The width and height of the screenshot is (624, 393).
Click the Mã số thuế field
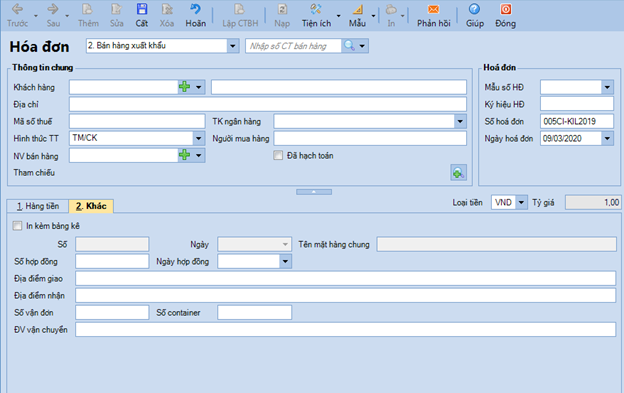coord(137,121)
